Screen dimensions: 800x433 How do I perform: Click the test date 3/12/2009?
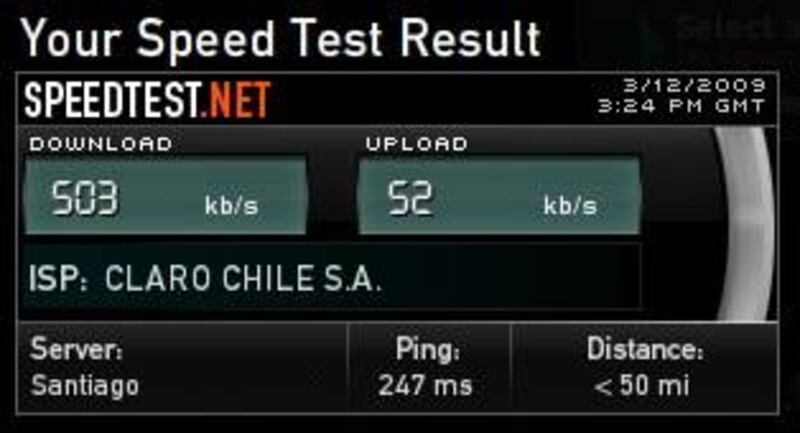(694, 85)
